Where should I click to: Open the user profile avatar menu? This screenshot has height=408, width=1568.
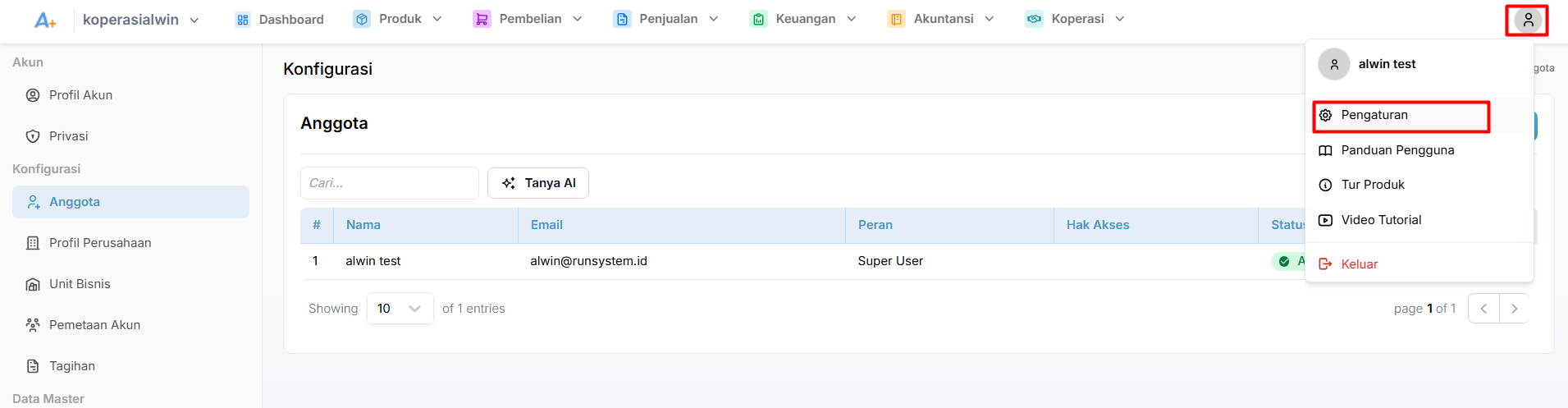(x=1528, y=20)
